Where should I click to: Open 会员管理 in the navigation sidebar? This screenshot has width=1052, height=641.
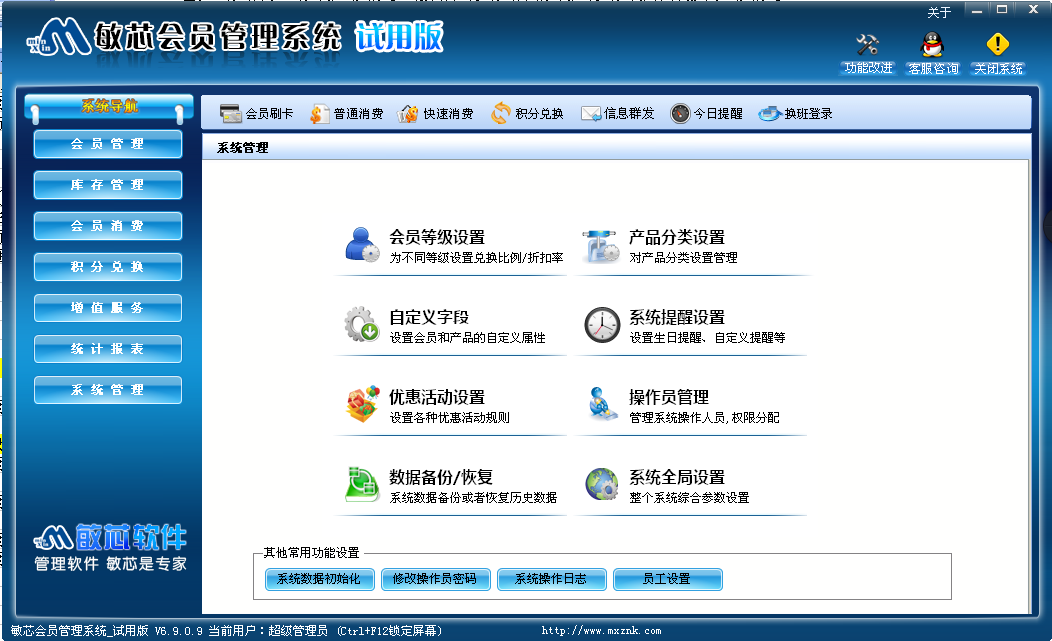[108, 144]
